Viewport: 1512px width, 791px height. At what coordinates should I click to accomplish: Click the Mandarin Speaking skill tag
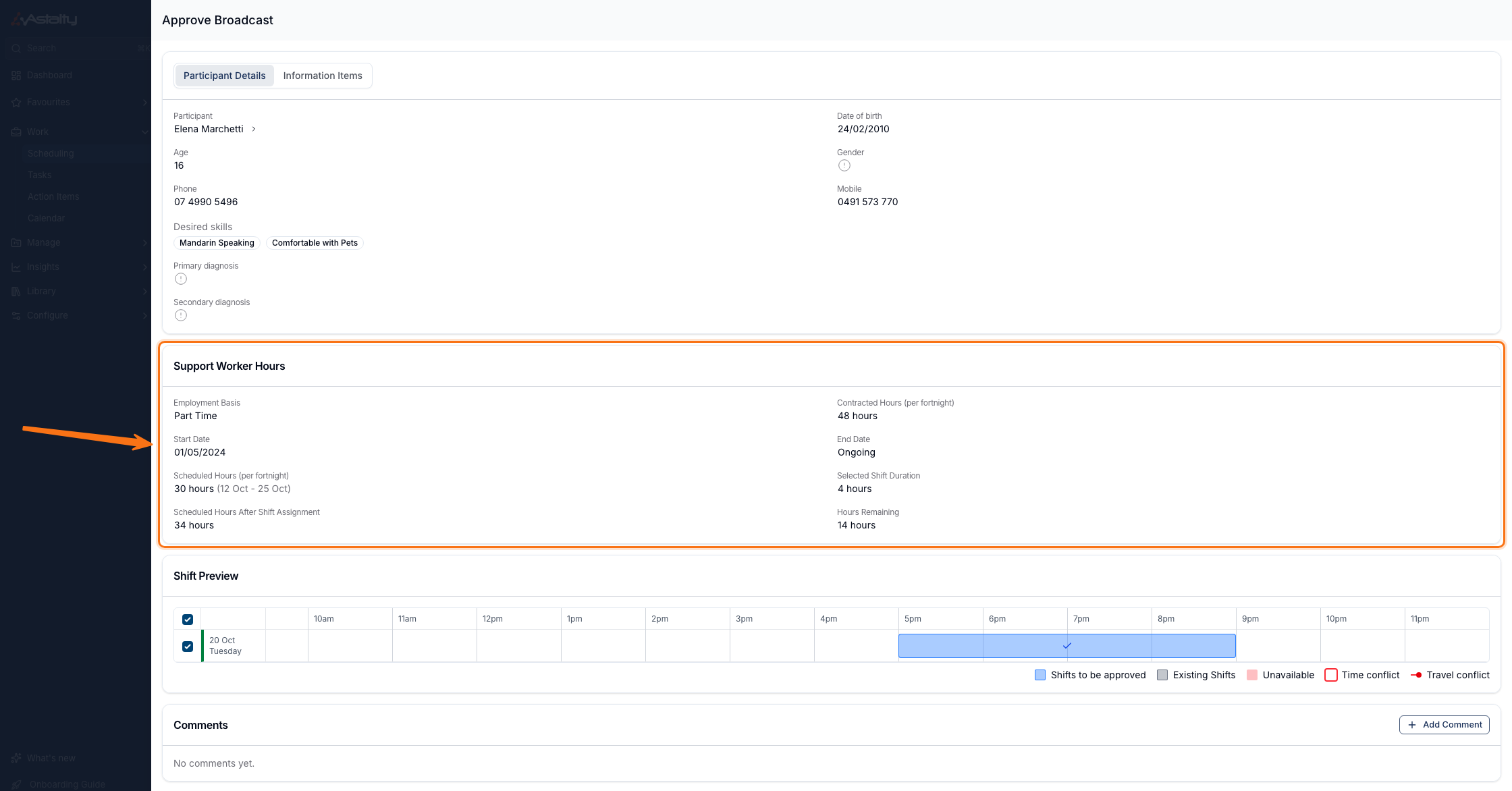point(217,243)
